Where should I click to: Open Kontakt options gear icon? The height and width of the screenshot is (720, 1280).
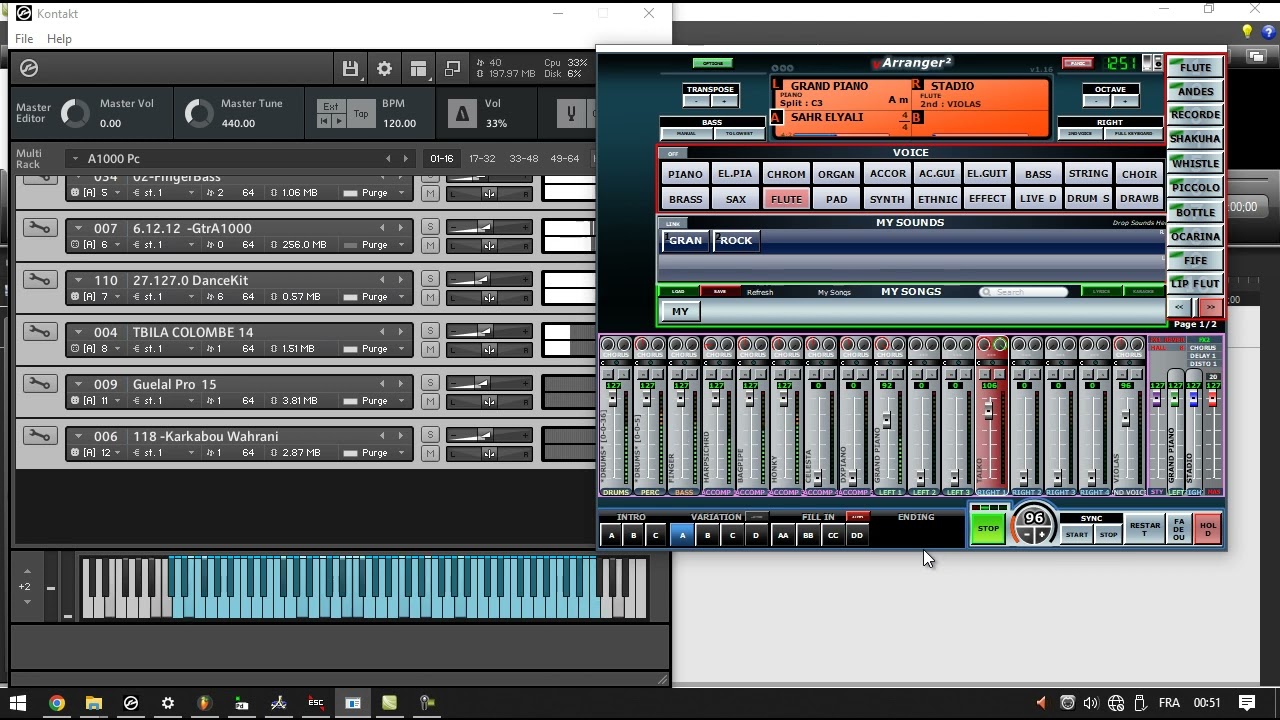pos(384,68)
